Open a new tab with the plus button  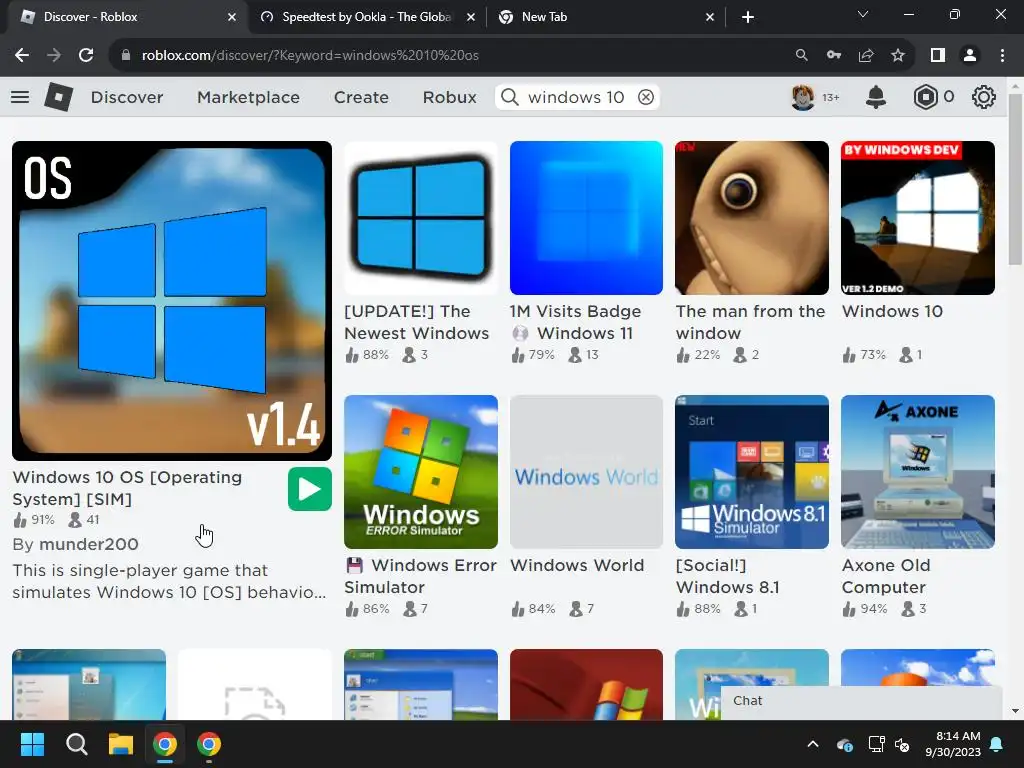point(748,17)
